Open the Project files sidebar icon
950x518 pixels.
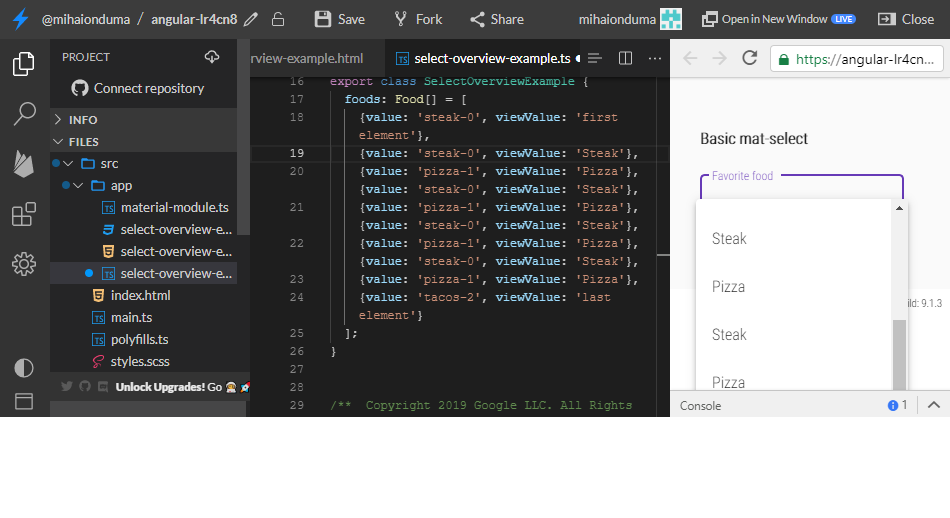(x=24, y=64)
